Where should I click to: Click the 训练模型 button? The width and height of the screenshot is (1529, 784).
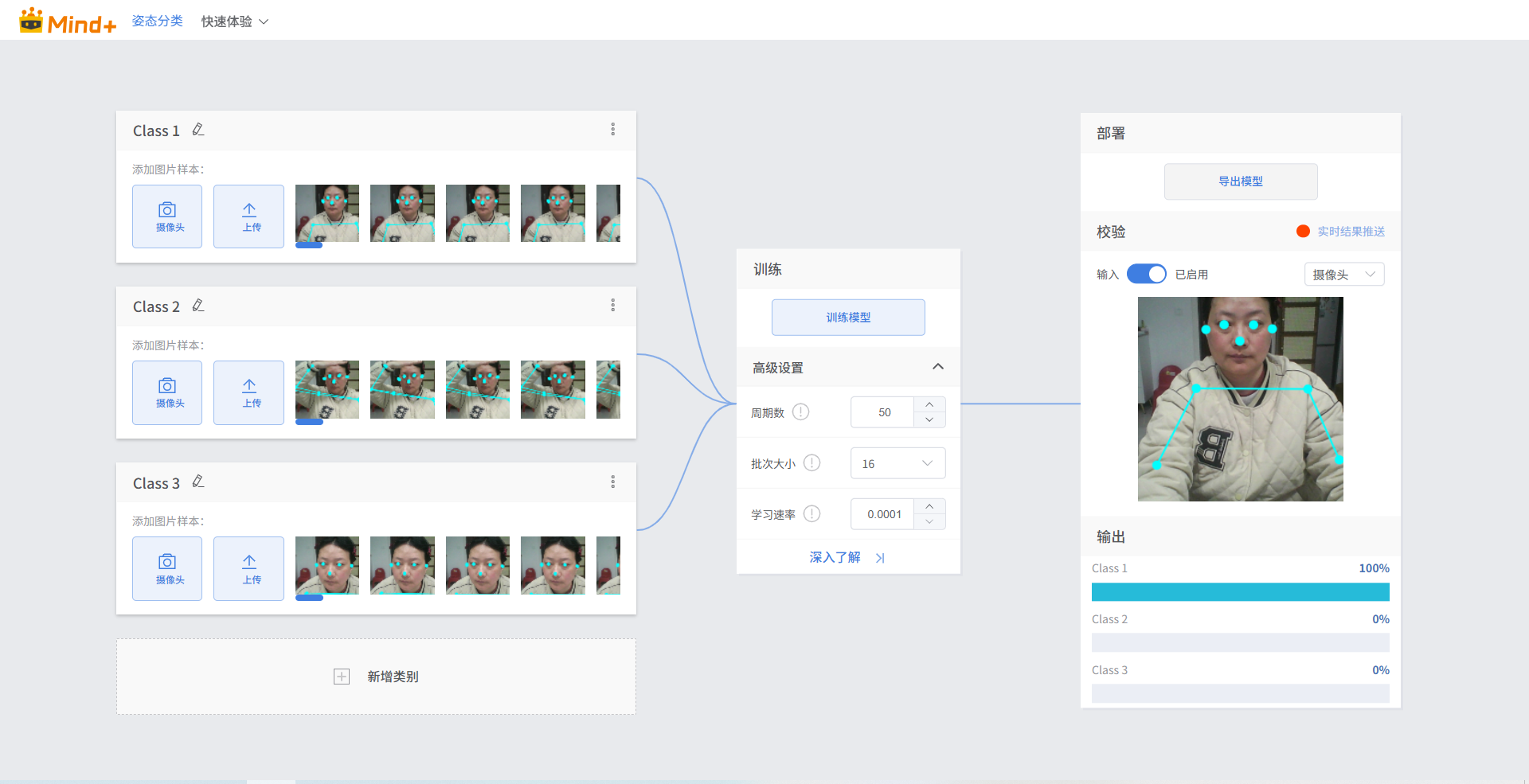[848, 318]
